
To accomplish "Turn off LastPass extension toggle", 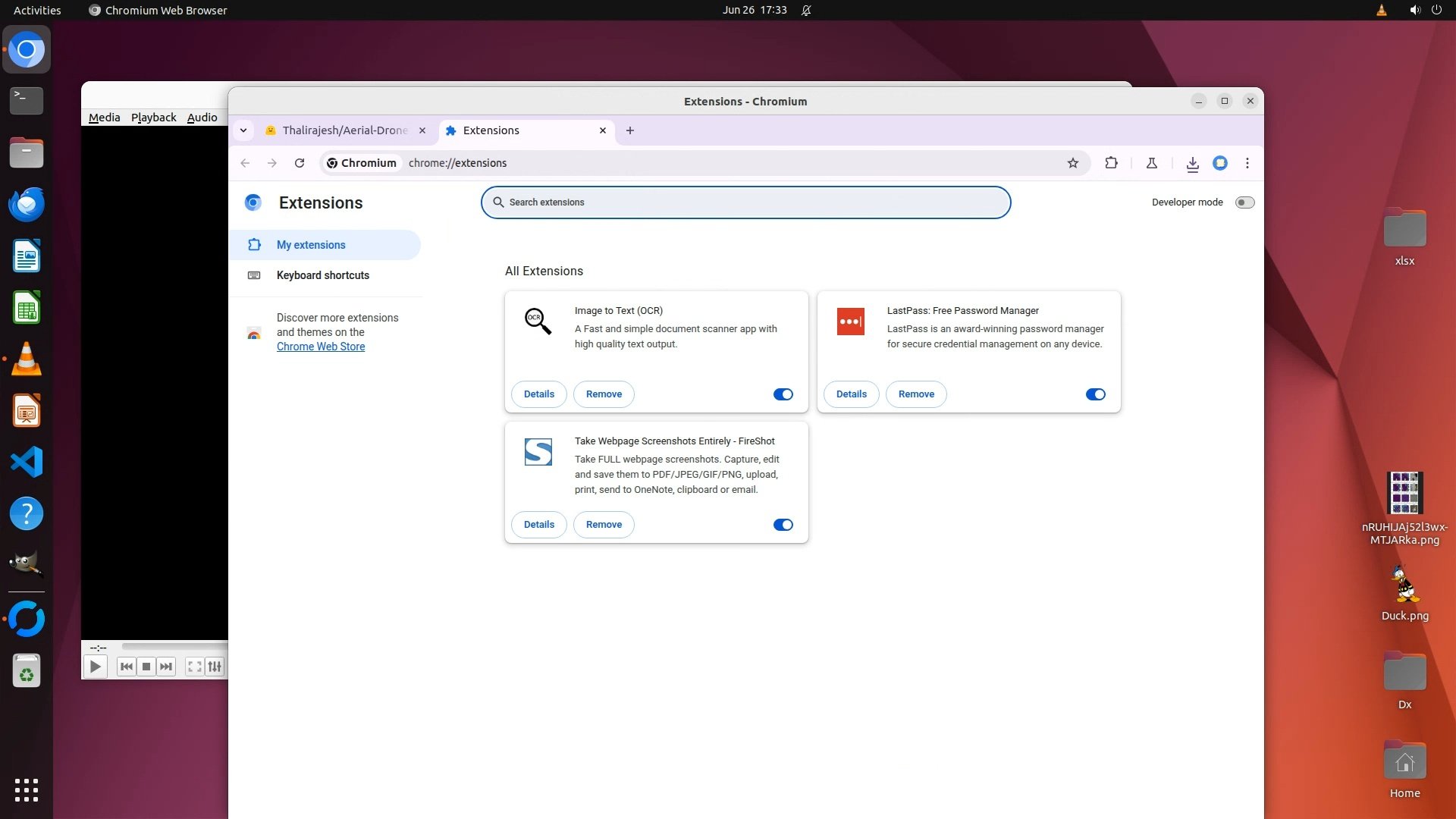I will pos(1095,394).
